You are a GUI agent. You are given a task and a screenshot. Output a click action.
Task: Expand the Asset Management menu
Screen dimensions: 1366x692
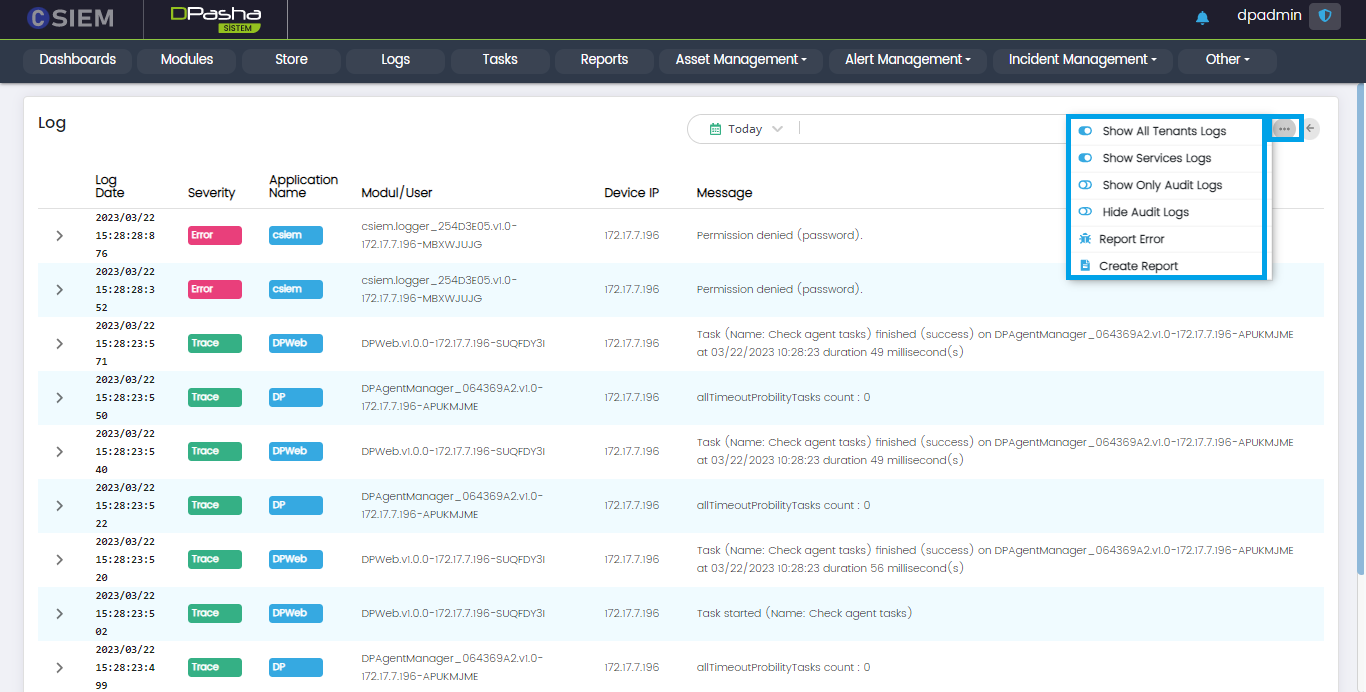741,60
